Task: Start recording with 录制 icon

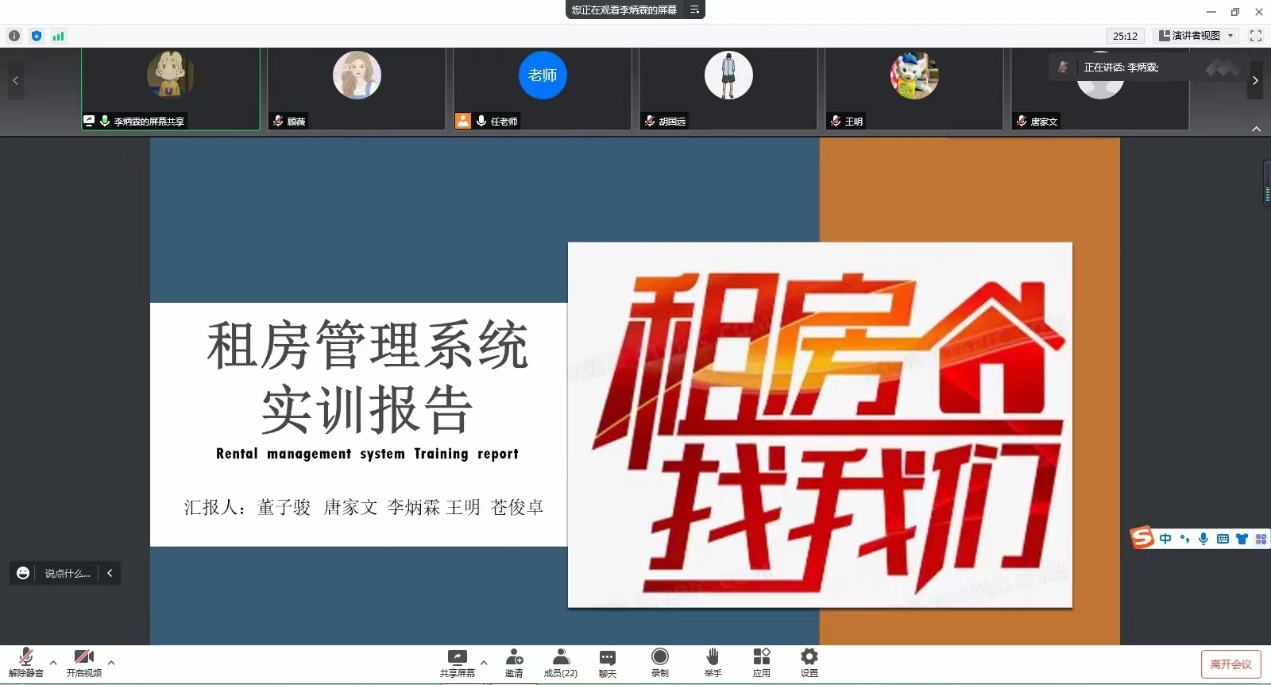Action: coord(660,661)
